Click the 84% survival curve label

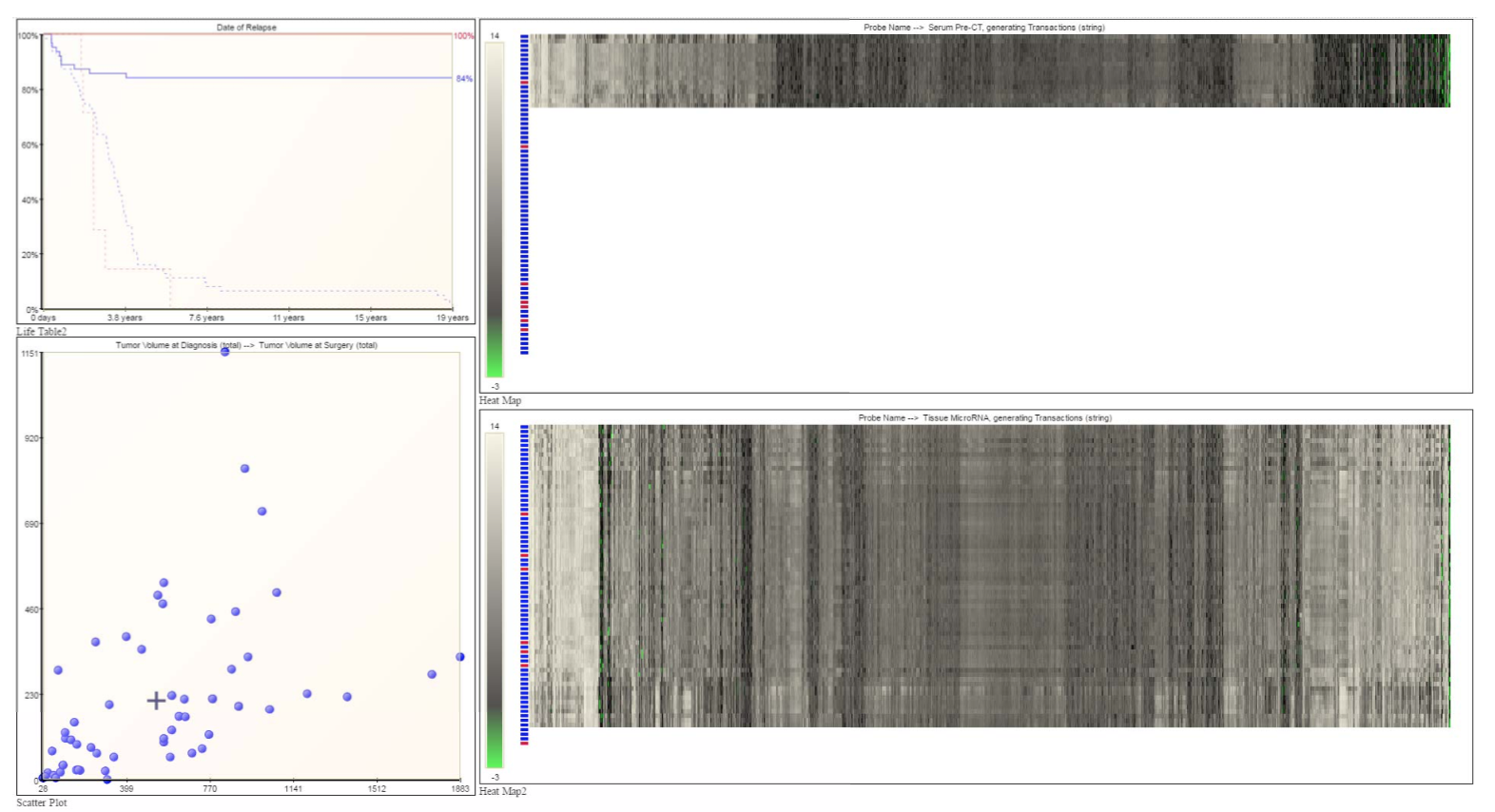[464, 79]
